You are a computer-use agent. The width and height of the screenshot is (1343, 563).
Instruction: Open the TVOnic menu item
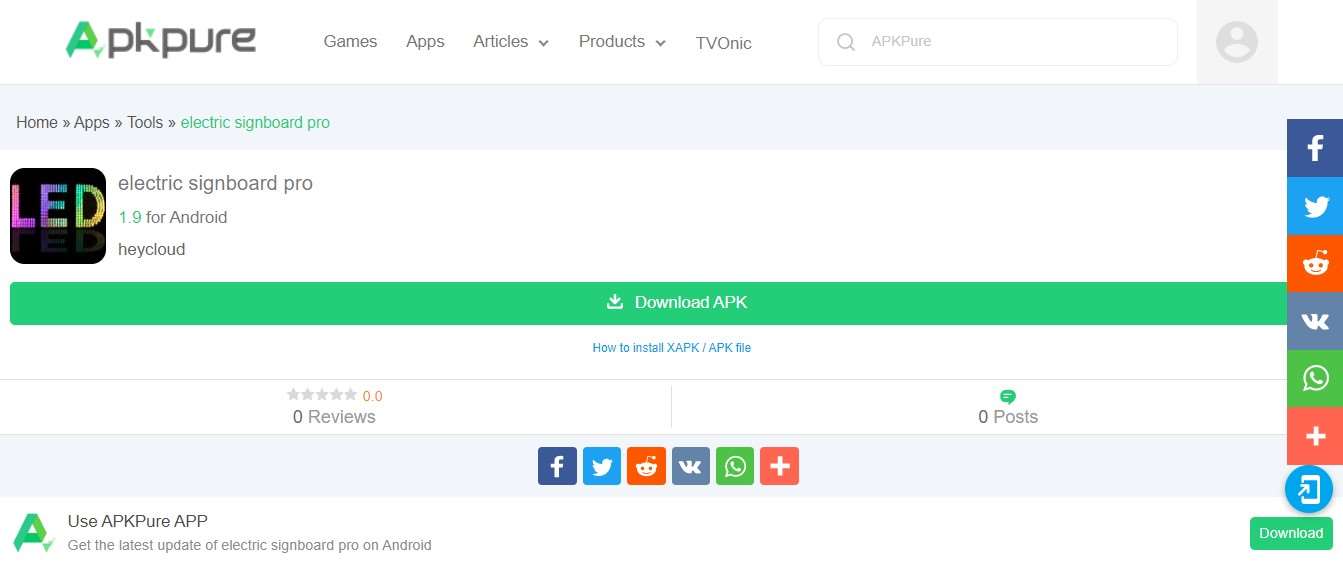click(x=723, y=43)
